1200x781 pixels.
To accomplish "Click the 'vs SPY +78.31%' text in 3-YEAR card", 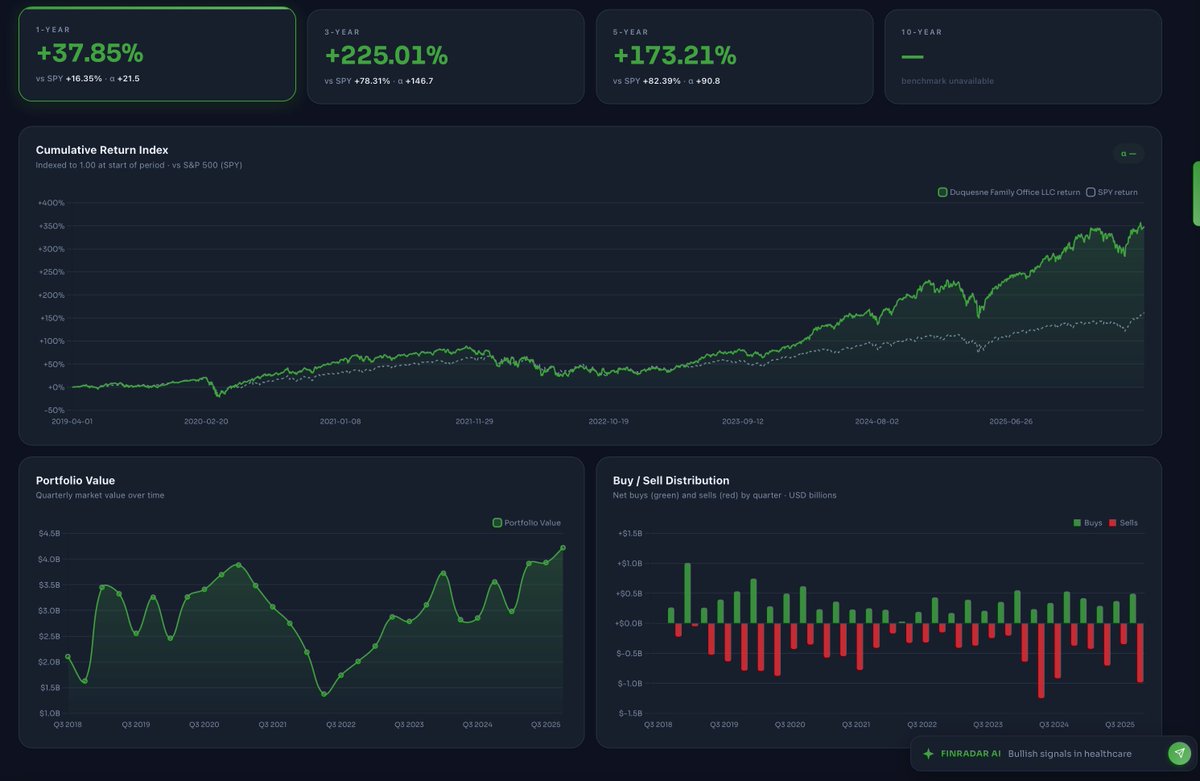I will pyautogui.click(x=357, y=81).
